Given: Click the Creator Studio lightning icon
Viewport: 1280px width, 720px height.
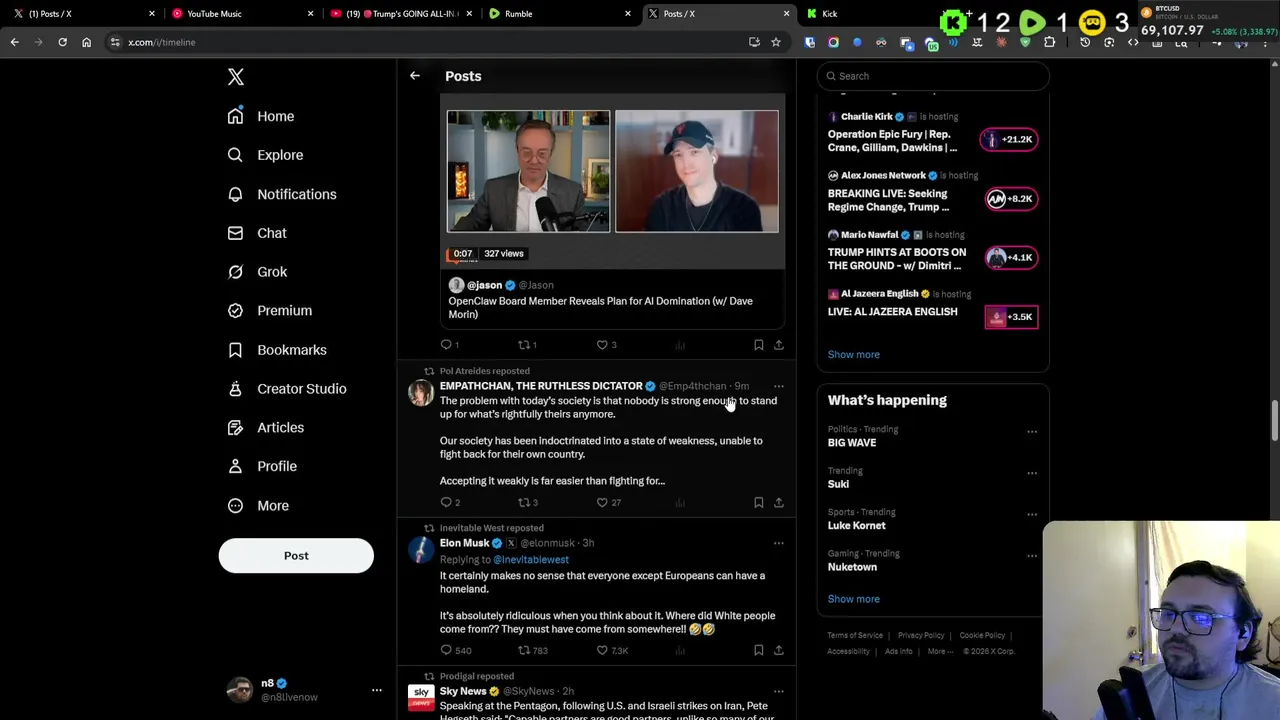Looking at the screenshot, I should click(x=235, y=388).
